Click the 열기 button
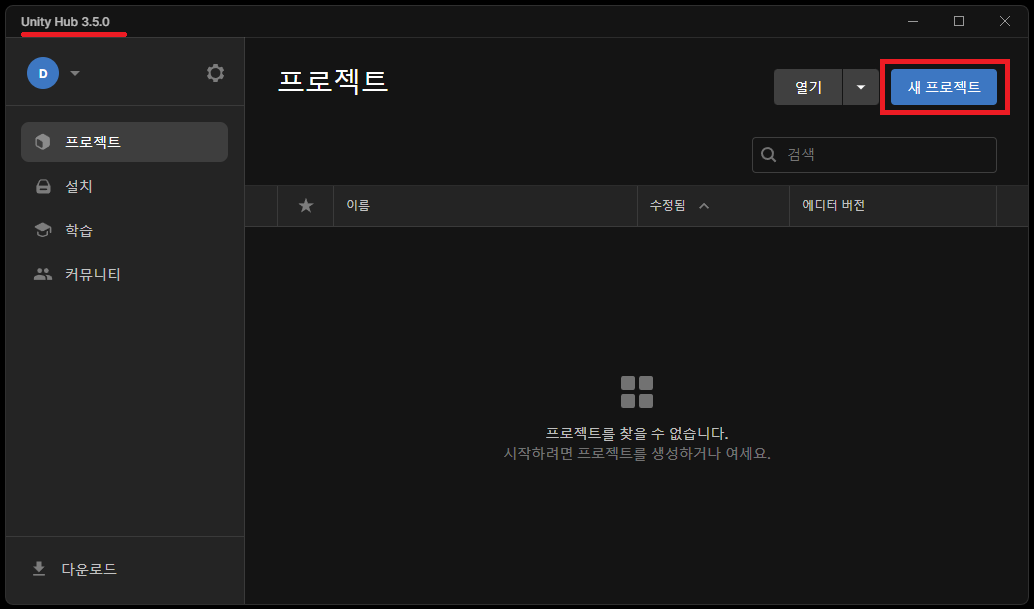This screenshot has width=1034, height=609. click(808, 87)
